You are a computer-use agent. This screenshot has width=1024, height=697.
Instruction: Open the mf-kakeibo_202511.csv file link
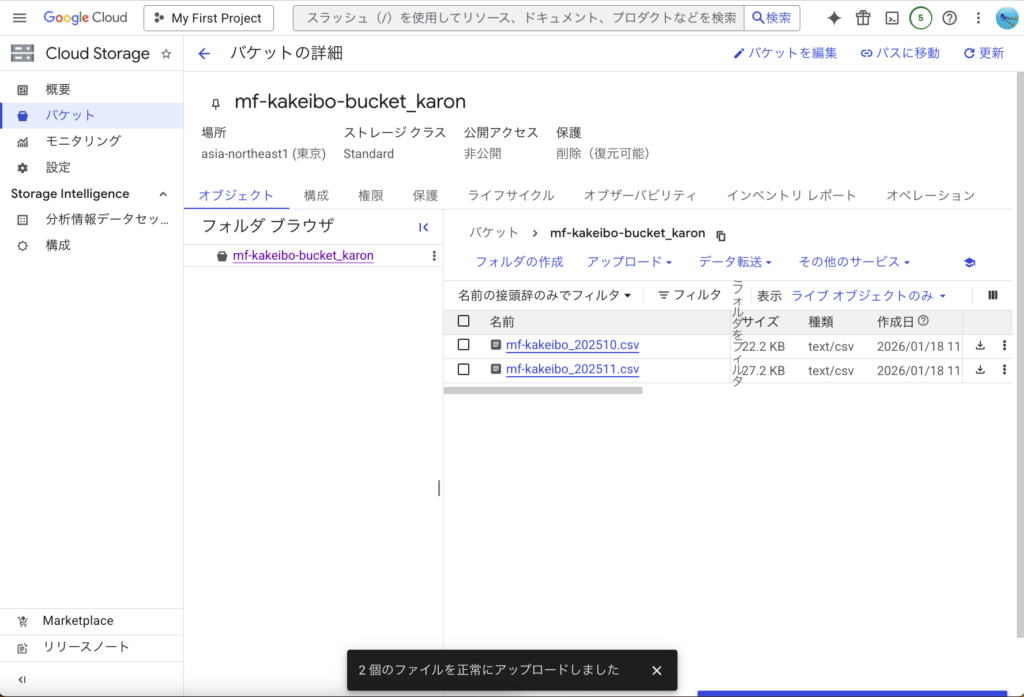[572, 369]
